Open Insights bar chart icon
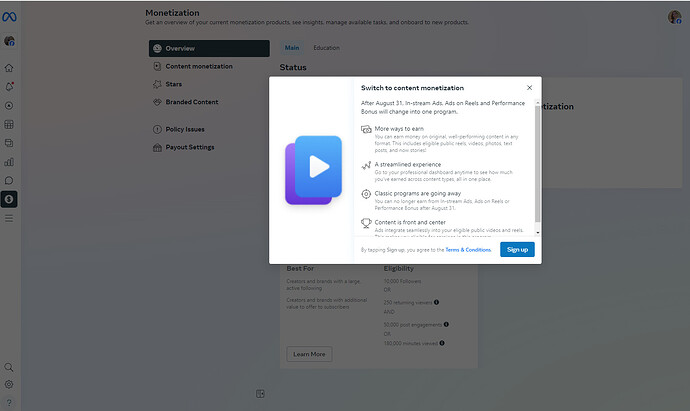 9,162
